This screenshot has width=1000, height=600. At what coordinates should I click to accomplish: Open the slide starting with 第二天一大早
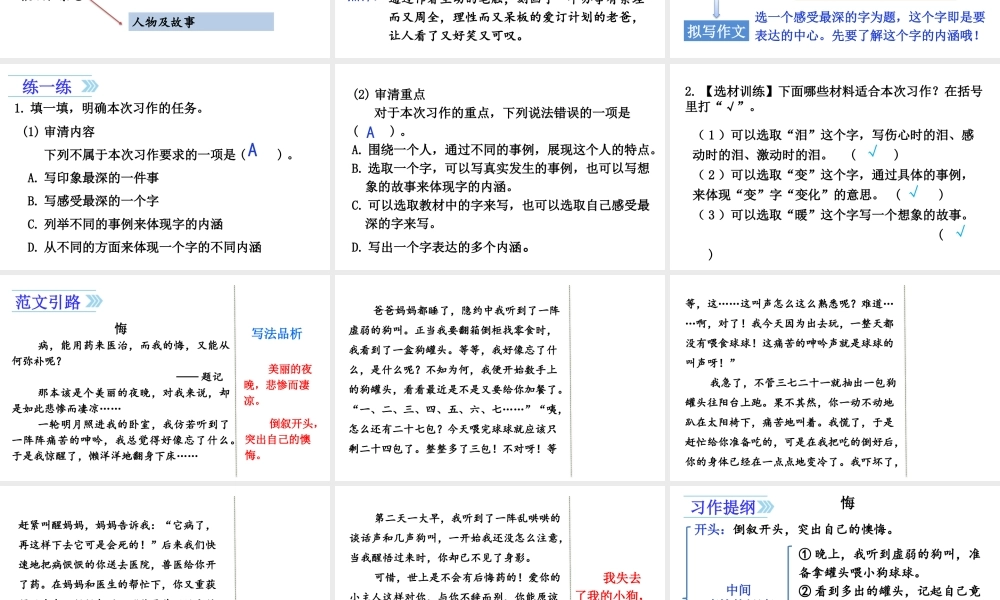(x=499, y=543)
